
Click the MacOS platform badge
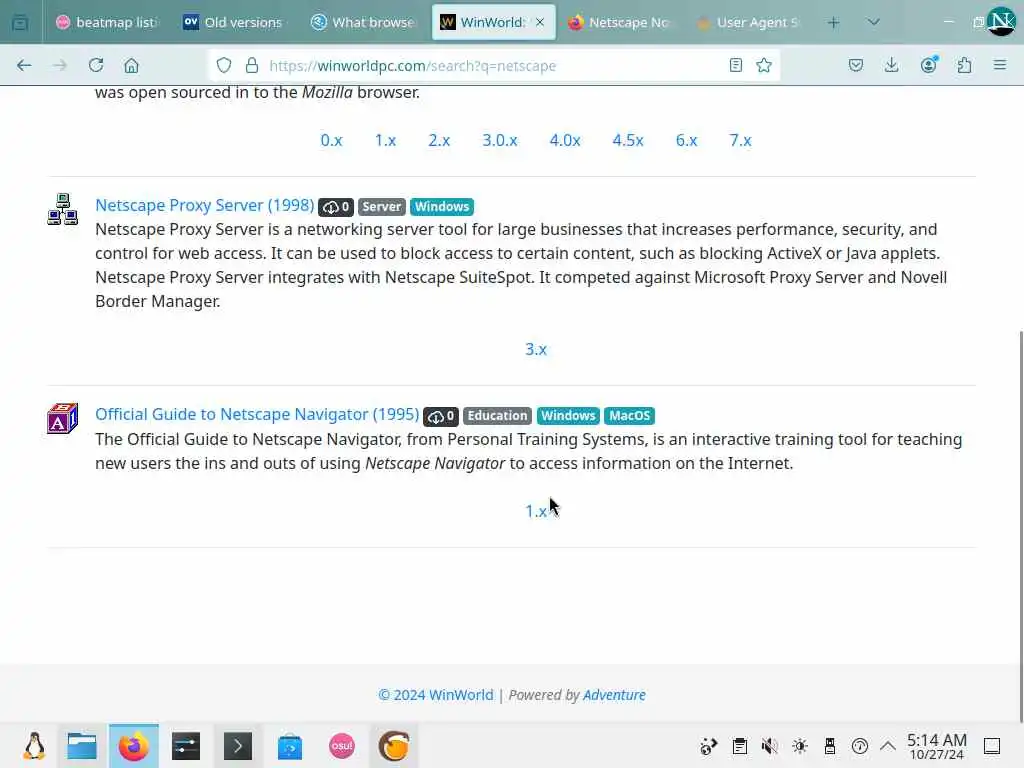pyautogui.click(x=630, y=416)
